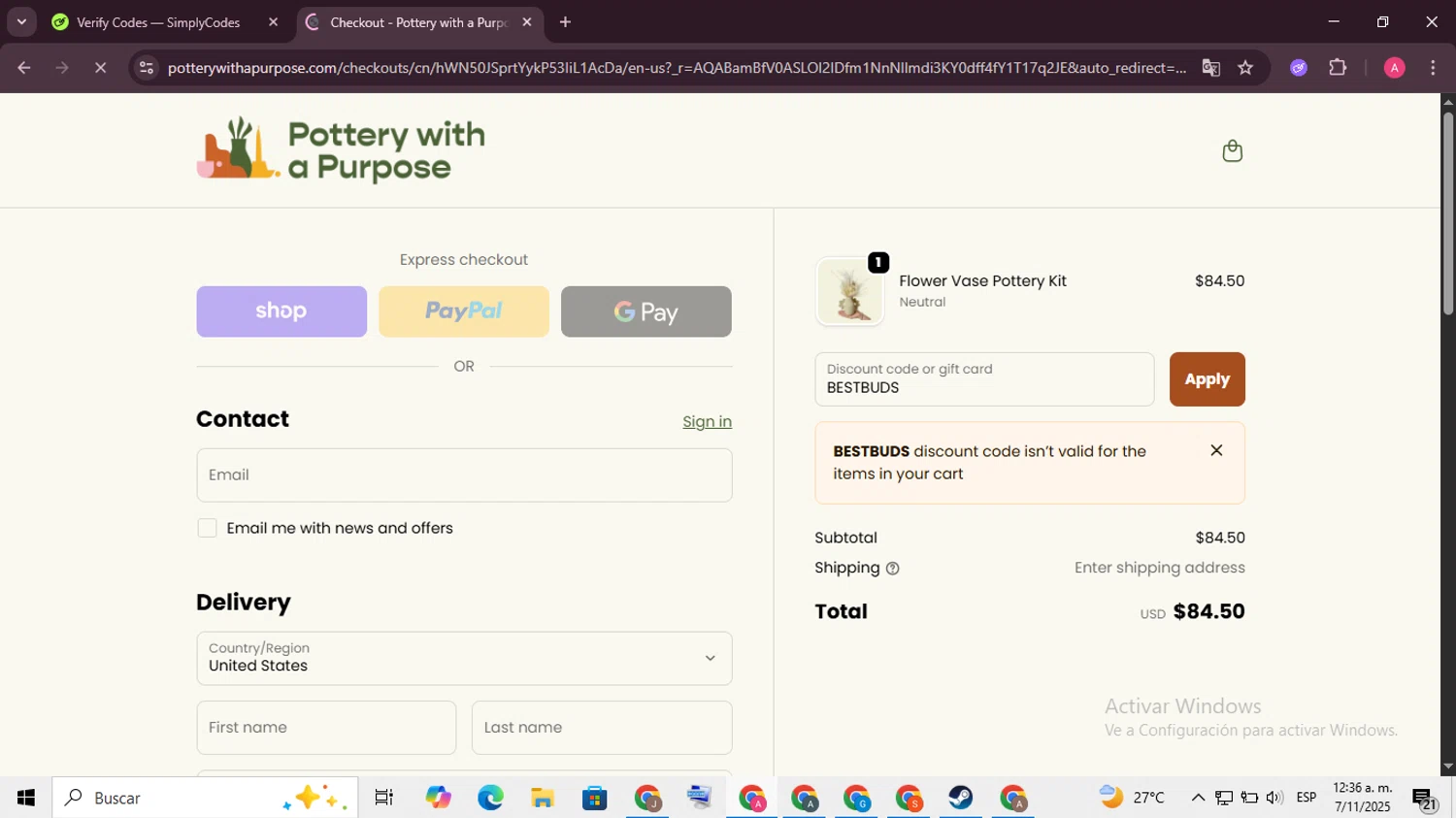Open Microsoft Store from the taskbar
The width and height of the screenshot is (1456, 818).
click(x=594, y=798)
